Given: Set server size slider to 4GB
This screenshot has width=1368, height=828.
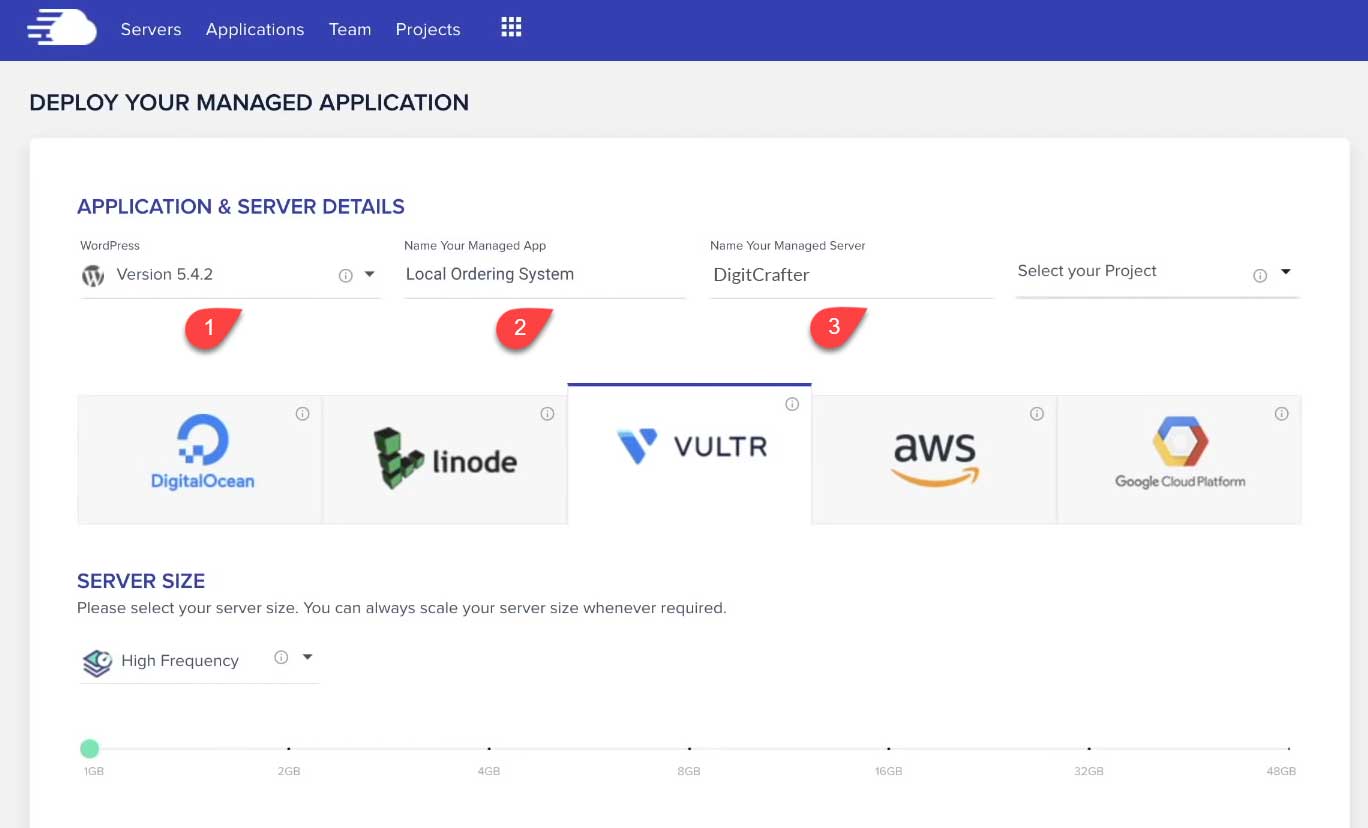Looking at the screenshot, I should [489, 748].
